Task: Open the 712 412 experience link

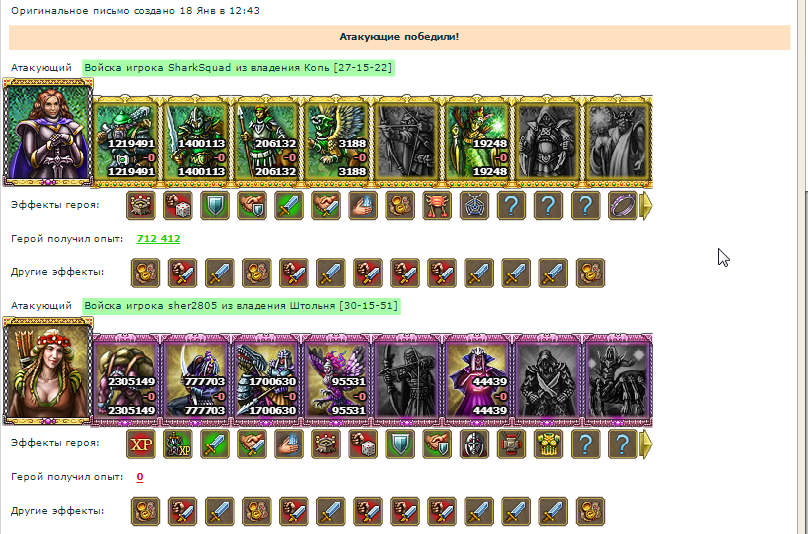Action: (158, 239)
